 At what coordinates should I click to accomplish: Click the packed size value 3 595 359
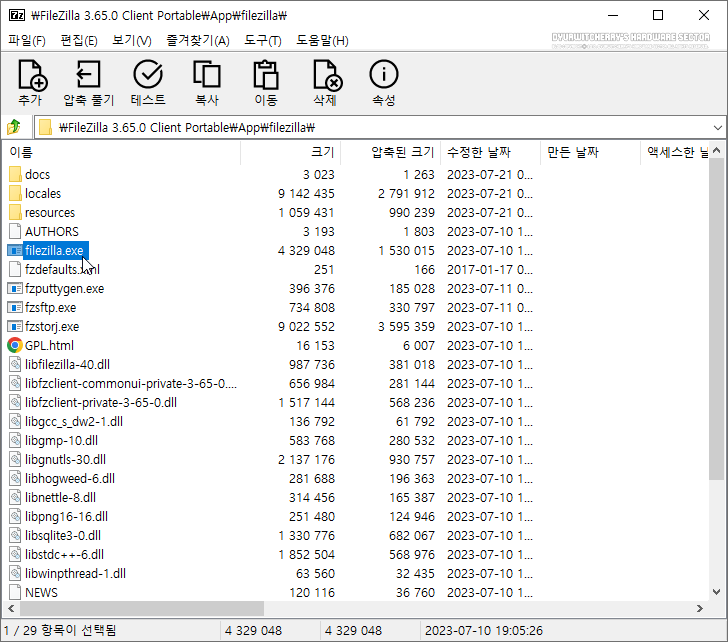tap(406, 327)
